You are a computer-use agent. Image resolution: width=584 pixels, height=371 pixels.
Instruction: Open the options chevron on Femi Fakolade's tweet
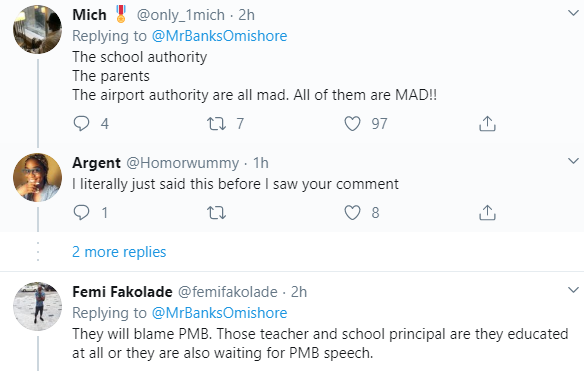[573, 290]
